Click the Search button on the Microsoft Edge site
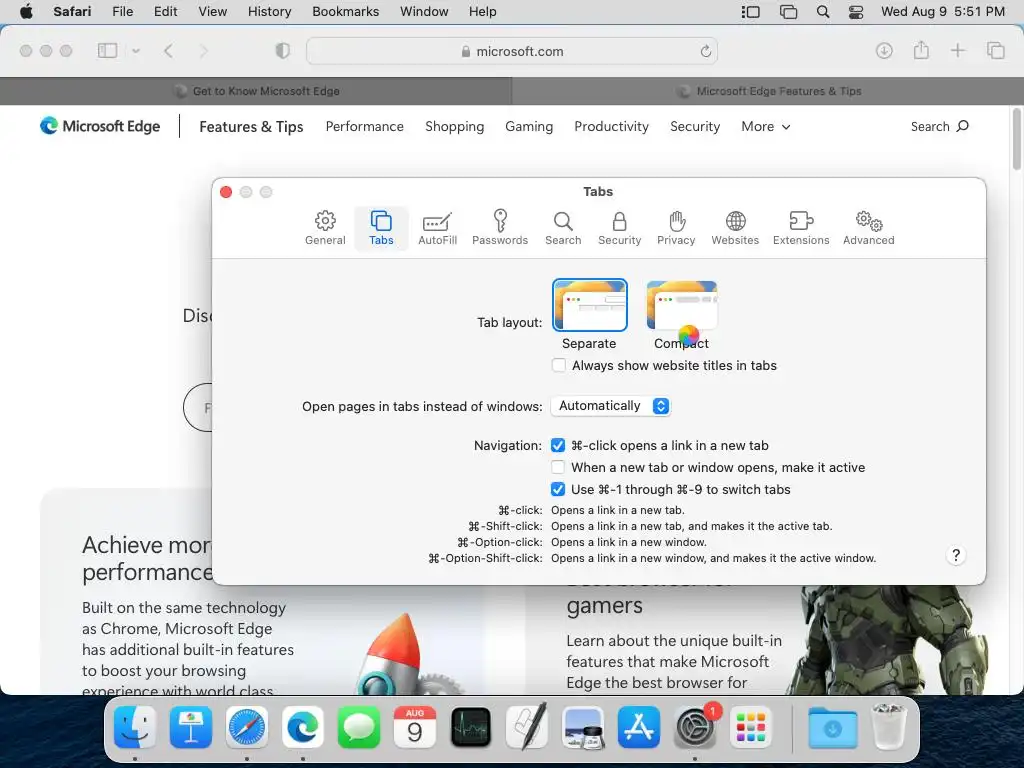1024x768 pixels. click(x=940, y=127)
